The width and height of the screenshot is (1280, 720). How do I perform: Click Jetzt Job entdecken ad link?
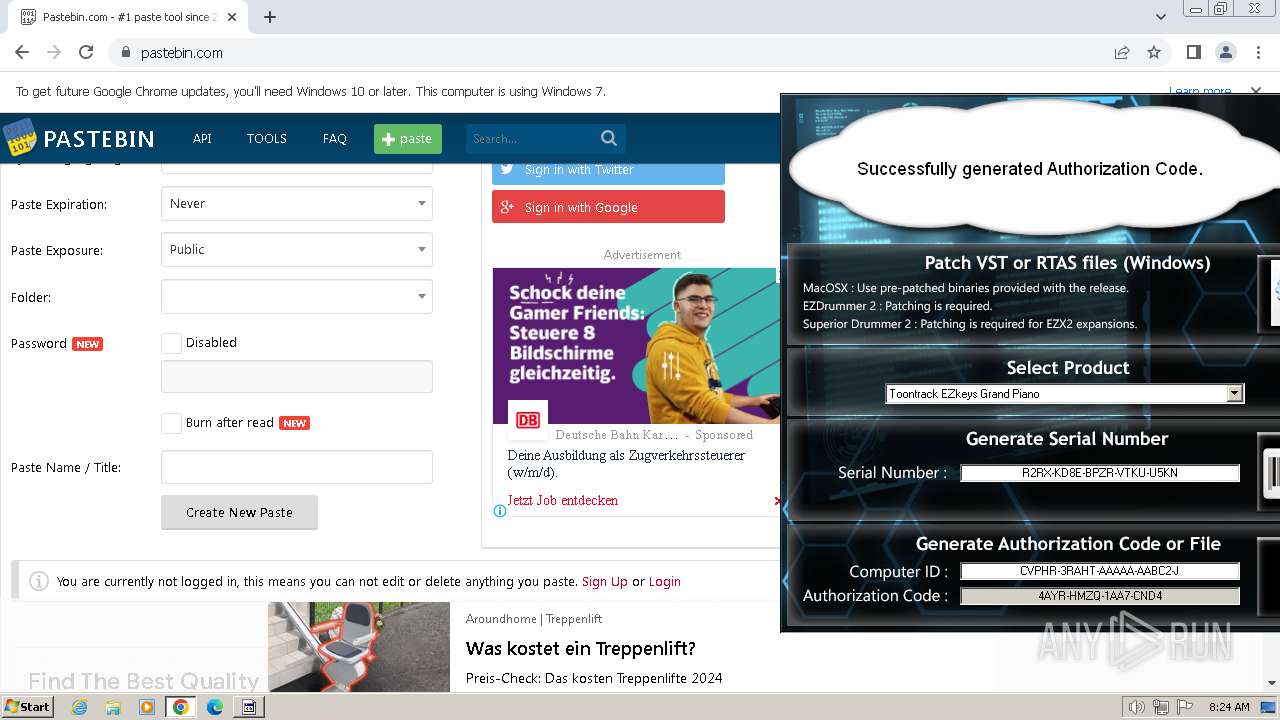click(x=563, y=500)
